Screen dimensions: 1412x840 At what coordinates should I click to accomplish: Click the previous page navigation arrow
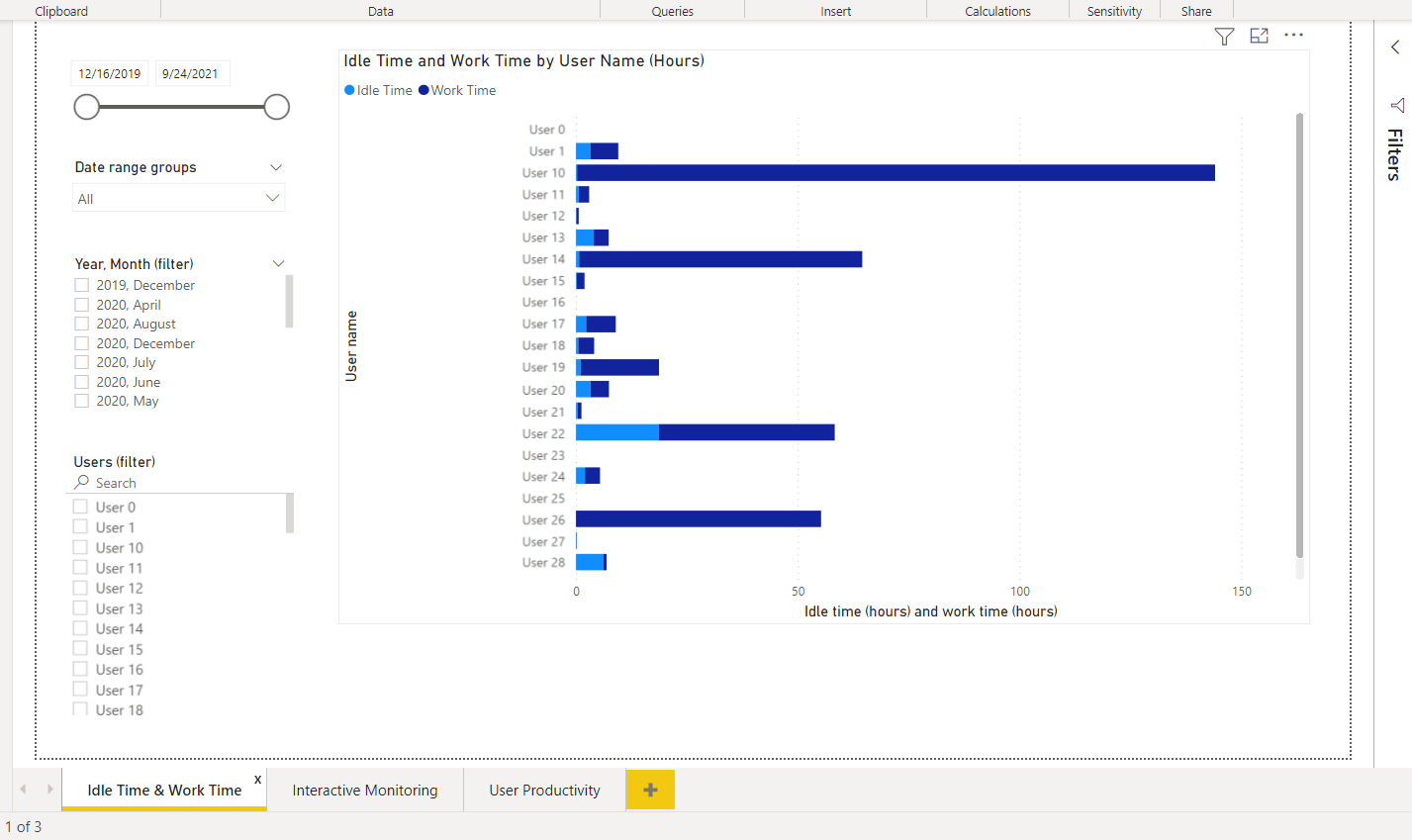click(x=24, y=790)
